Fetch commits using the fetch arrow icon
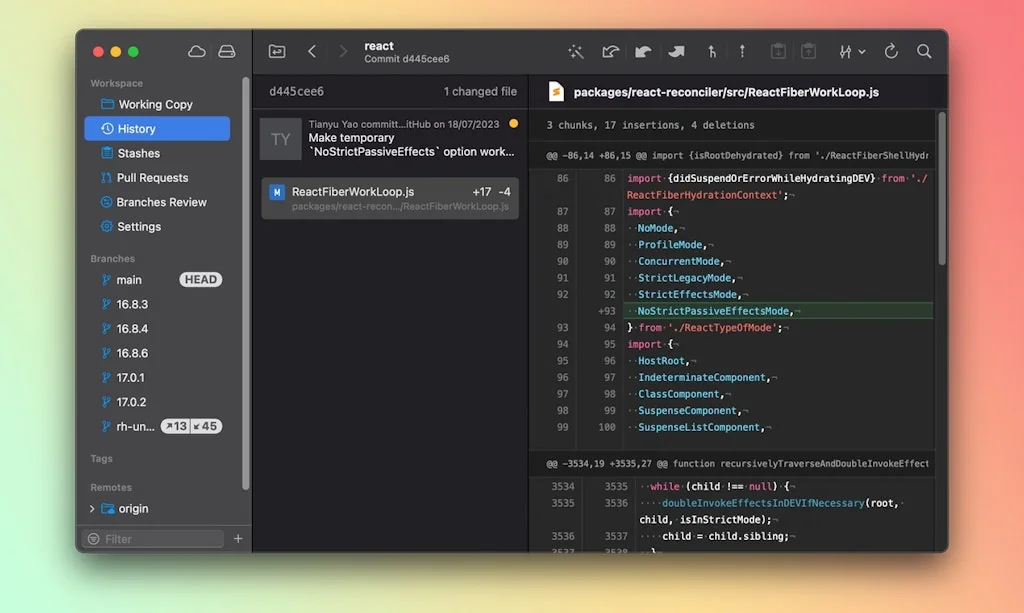 point(611,51)
